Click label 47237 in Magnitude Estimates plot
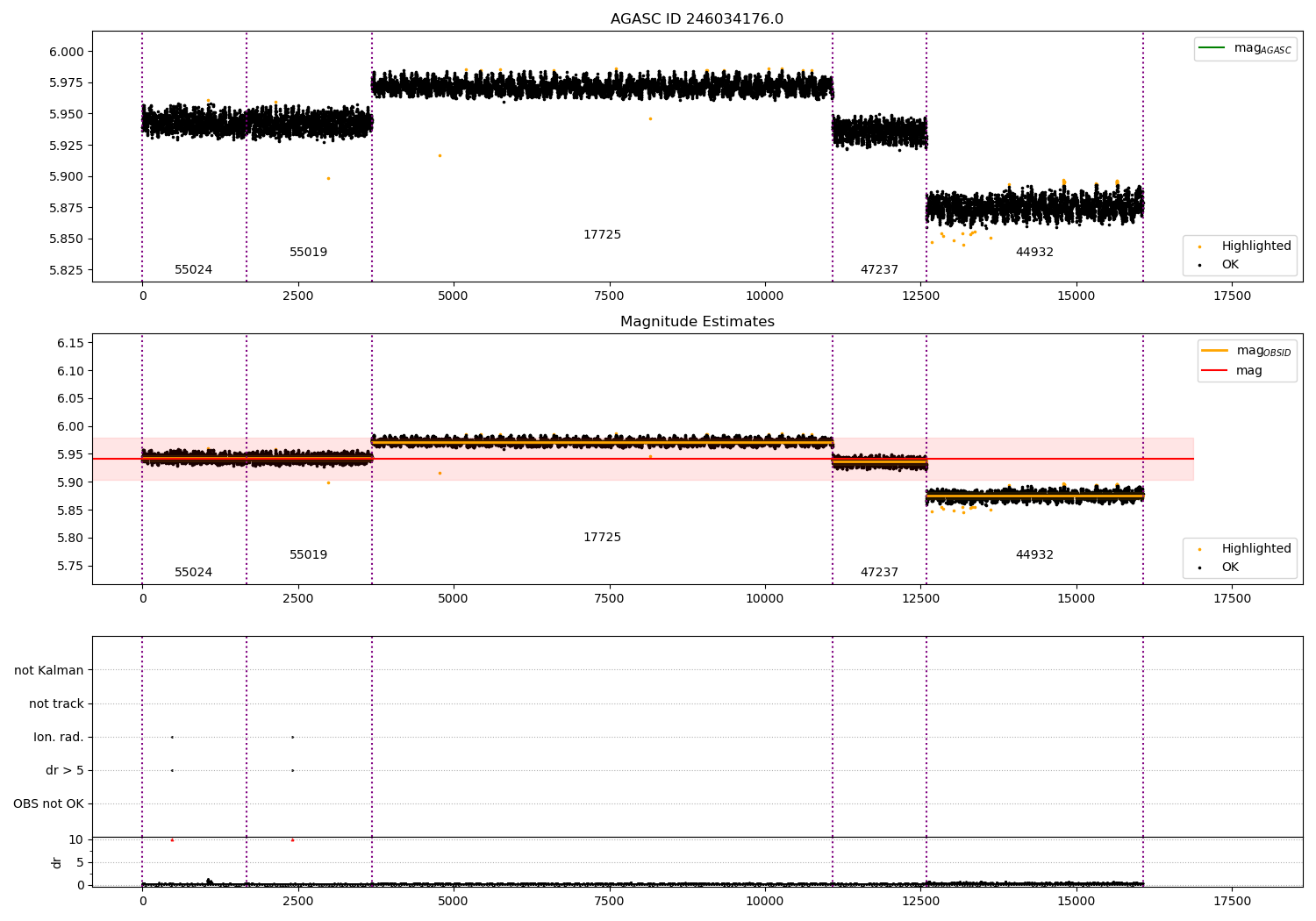The height and width of the screenshot is (921, 1316). point(879,573)
